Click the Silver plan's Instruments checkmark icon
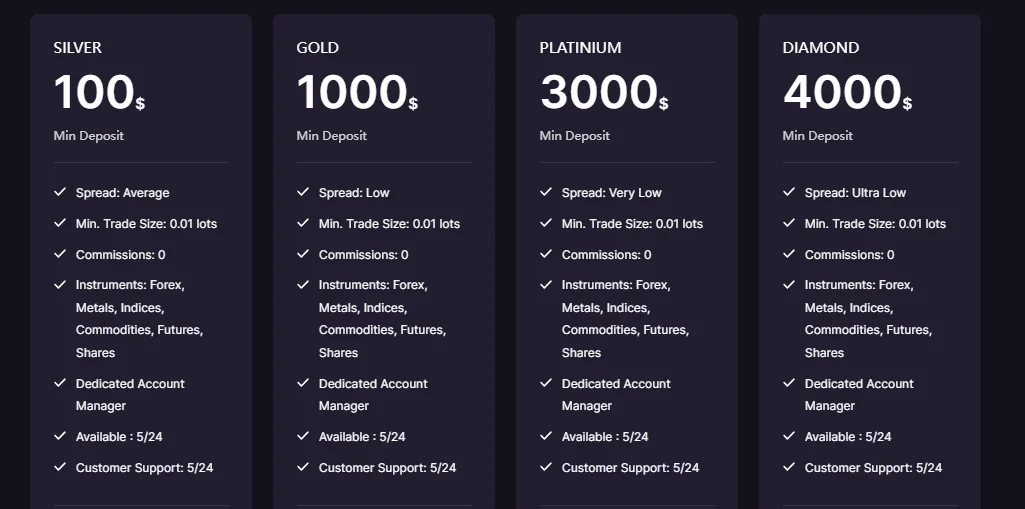This screenshot has height=509, width=1025. point(60,285)
